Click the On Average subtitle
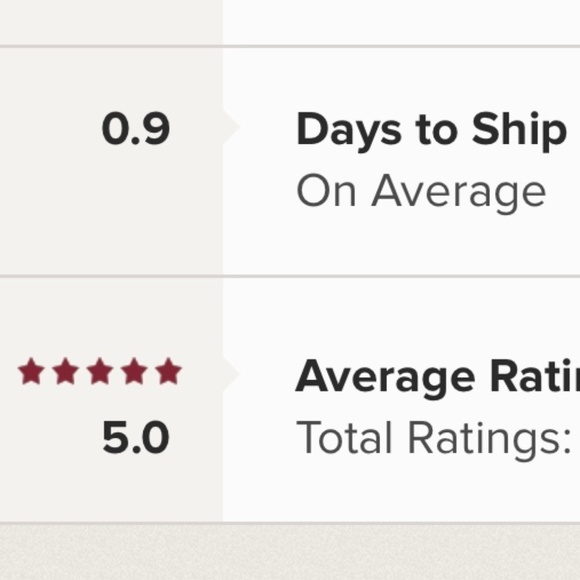580x580 pixels. (x=421, y=193)
